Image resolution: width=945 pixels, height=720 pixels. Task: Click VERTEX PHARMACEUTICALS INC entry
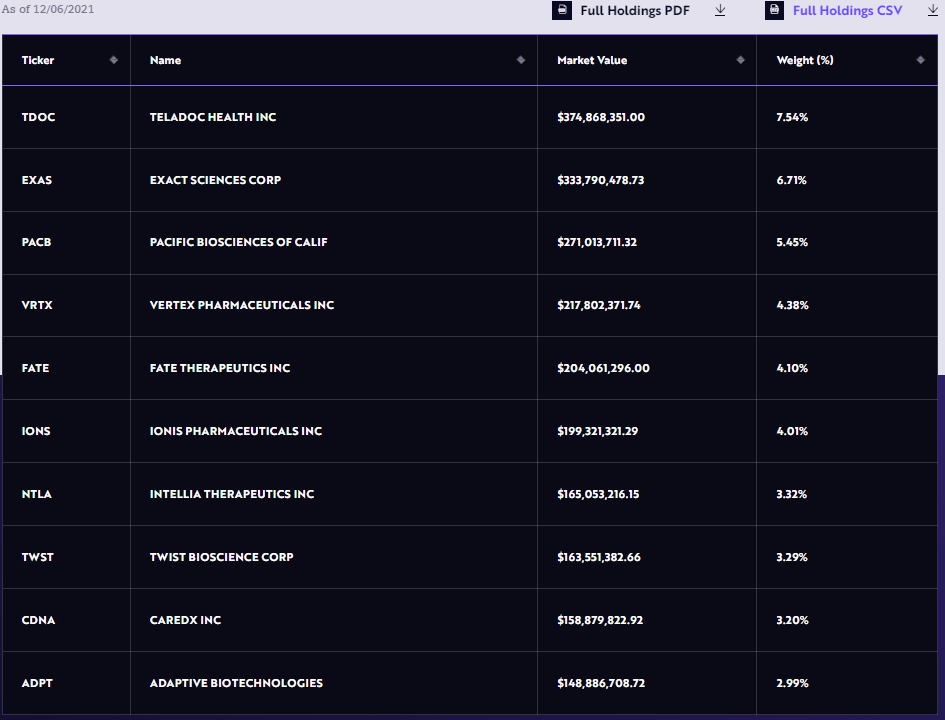(x=242, y=305)
